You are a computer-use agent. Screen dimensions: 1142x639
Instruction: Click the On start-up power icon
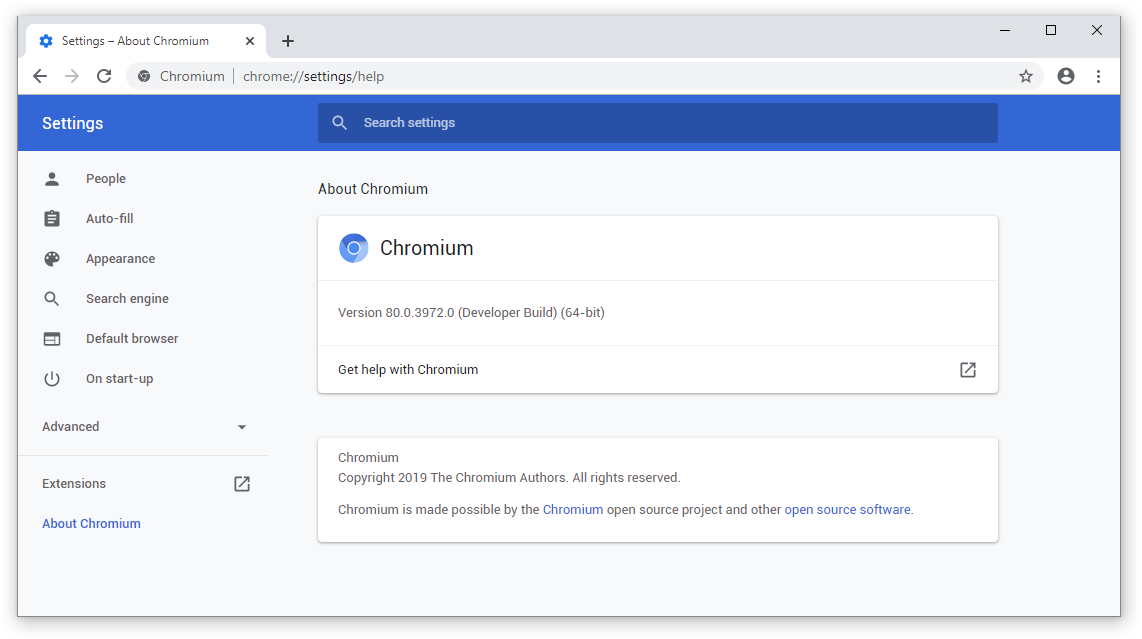[52, 378]
